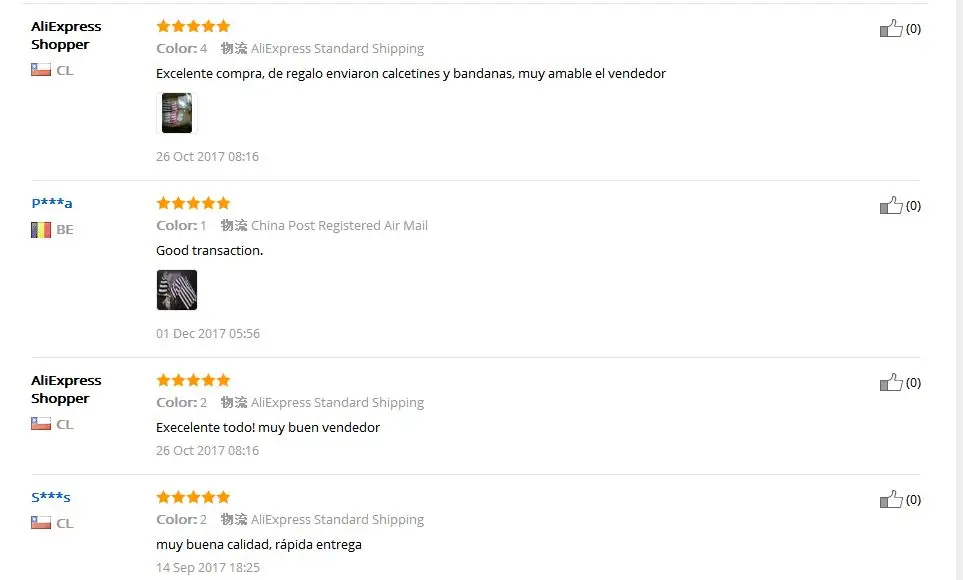The height and width of the screenshot is (580, 963).
Task: Click five-star rating of first review
Action: [x=193, y=26]
